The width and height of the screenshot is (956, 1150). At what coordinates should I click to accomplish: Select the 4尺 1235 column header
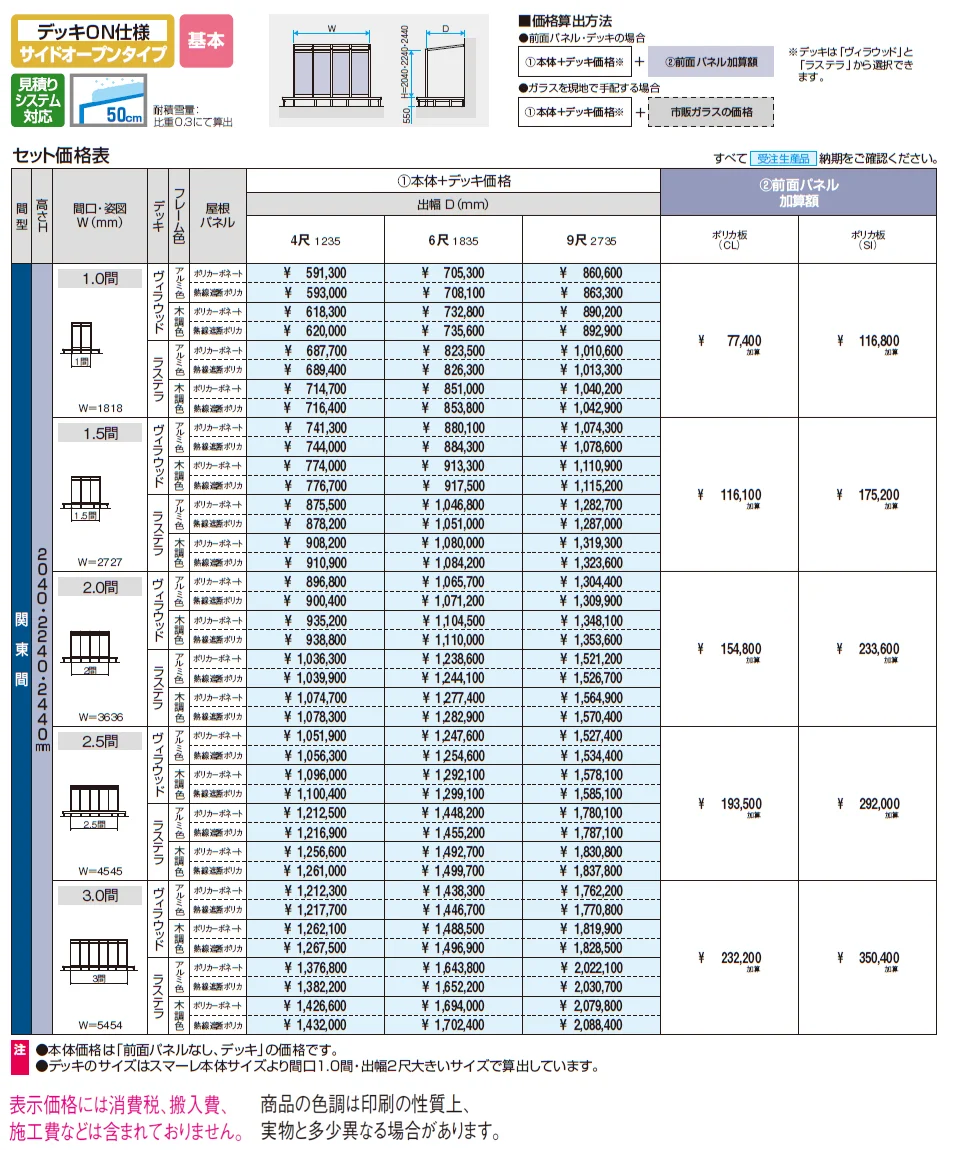tap(315, 240)
